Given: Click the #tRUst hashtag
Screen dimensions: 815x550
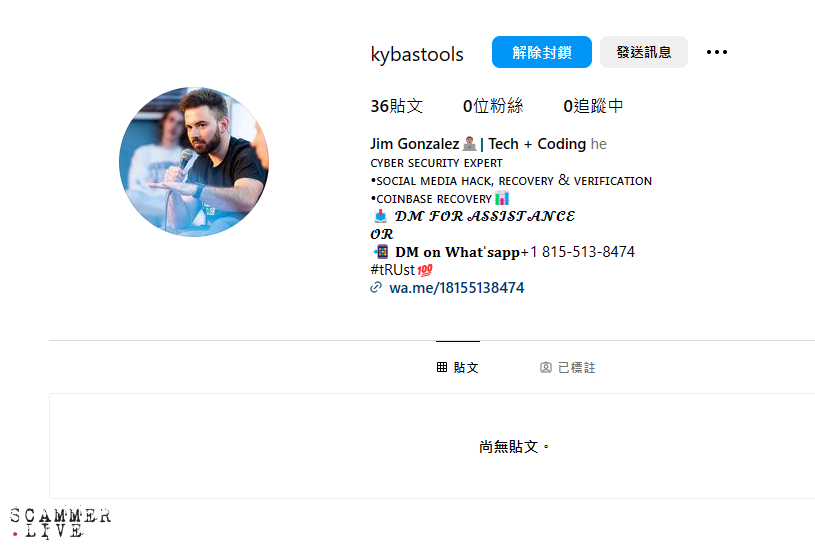Looking at the screenshot, I should 392,270.
